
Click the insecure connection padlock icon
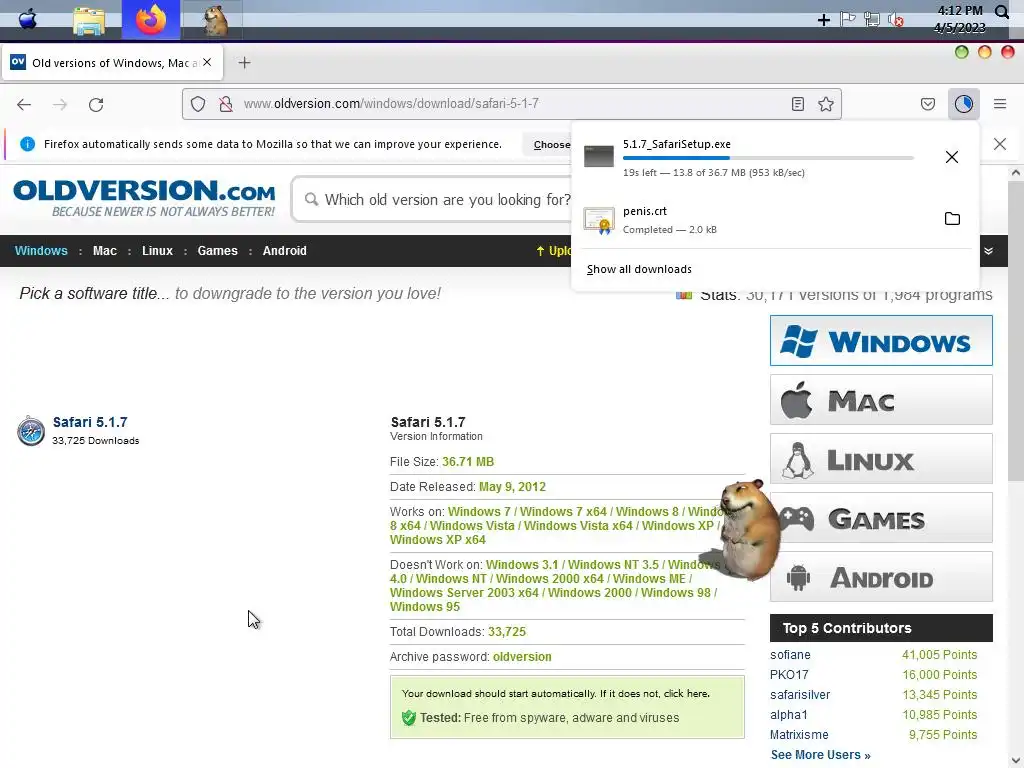click(x=226, y=104)
